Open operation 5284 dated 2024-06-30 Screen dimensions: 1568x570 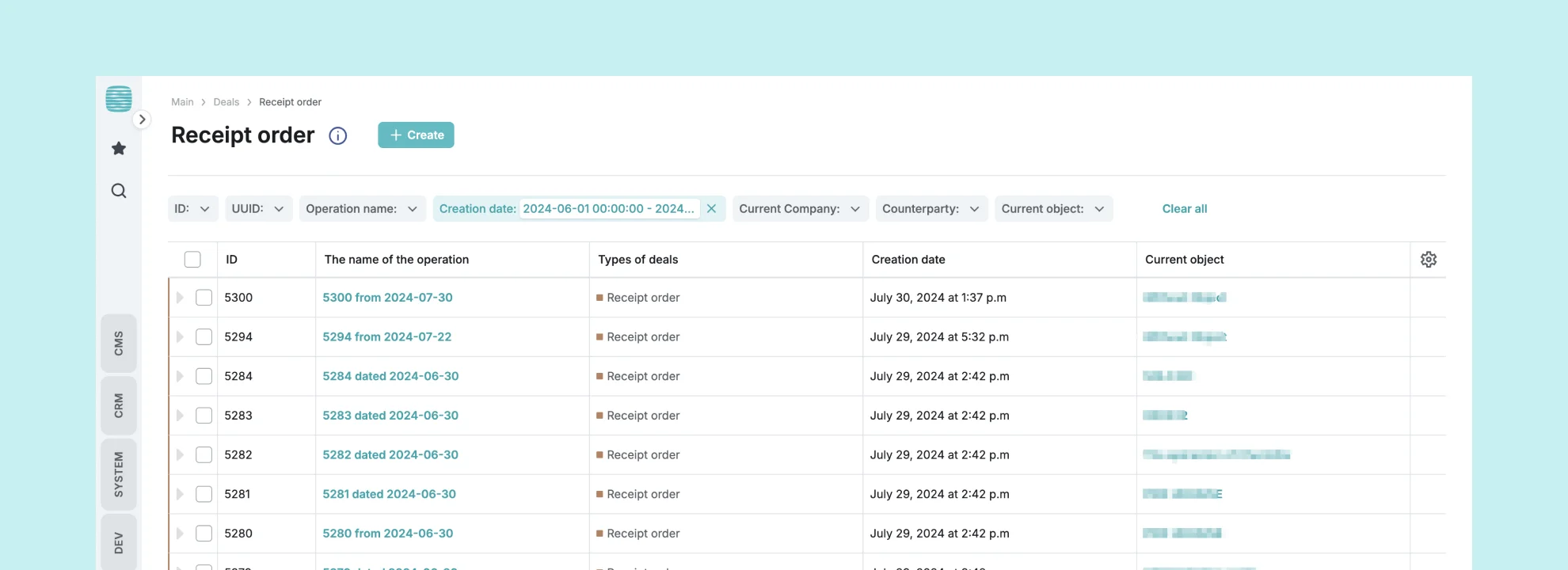[x=390, y=376]
